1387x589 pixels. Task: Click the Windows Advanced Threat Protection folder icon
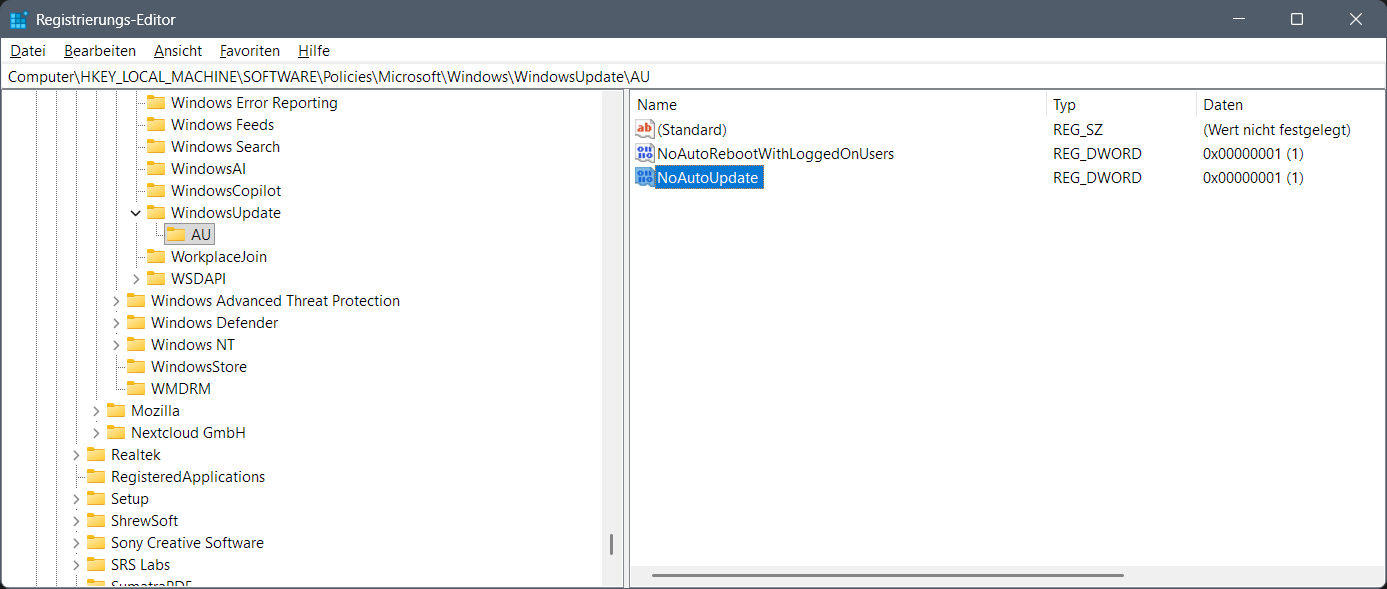click(x=136, y=300)
